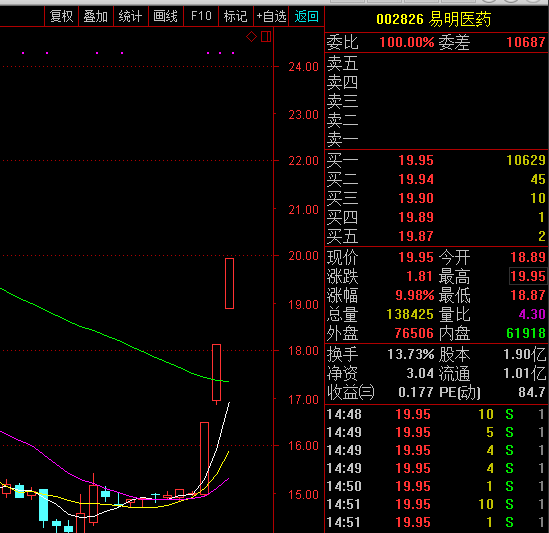The height and width of the screenshot is (533, 549).
Task: Click 委比 value 100.00%
Action: [406, 42]
